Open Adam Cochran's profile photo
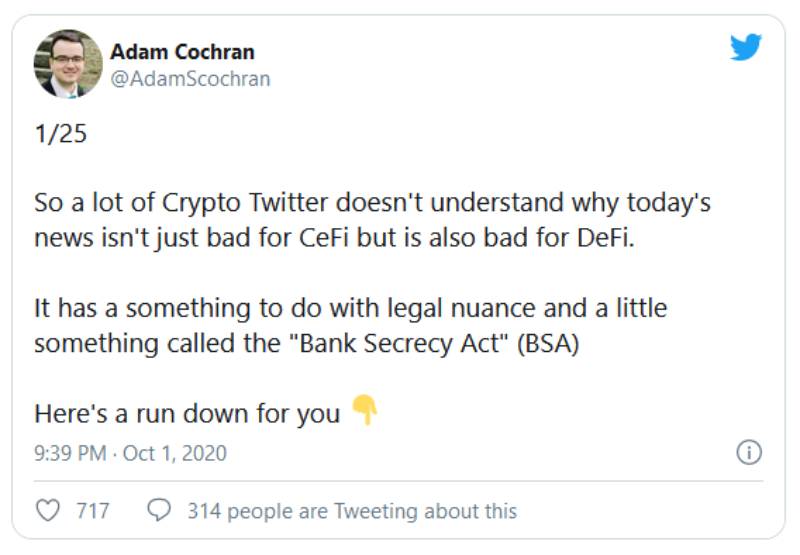The image size is (800, 555). click(x=69, y=63)
